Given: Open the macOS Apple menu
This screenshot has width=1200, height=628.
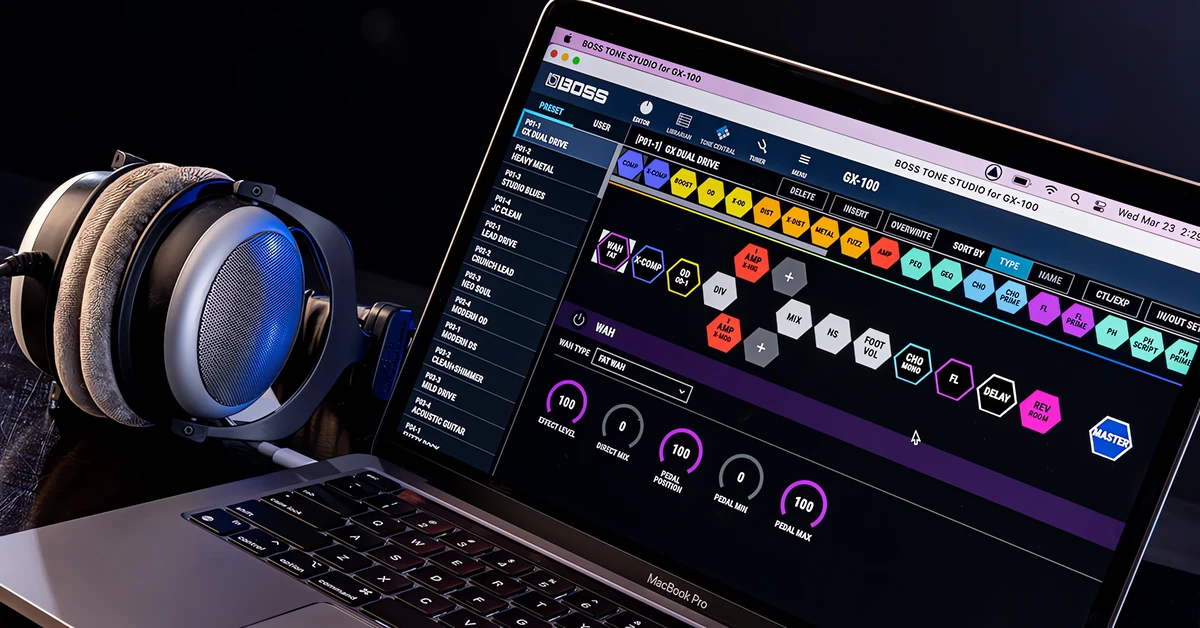Looking at the screenshot, I should point(567,39).
